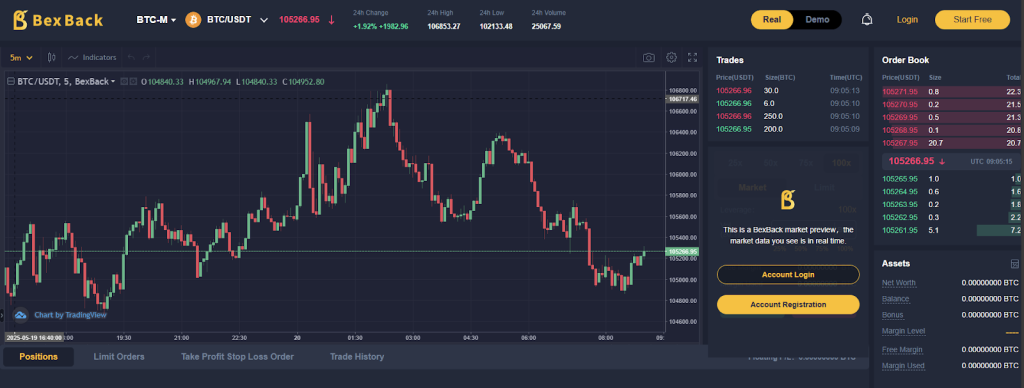Viewport: 1024px width, 388px height.
Task: Click the first legend eye toggle
Action: click(x=125, y=82)
